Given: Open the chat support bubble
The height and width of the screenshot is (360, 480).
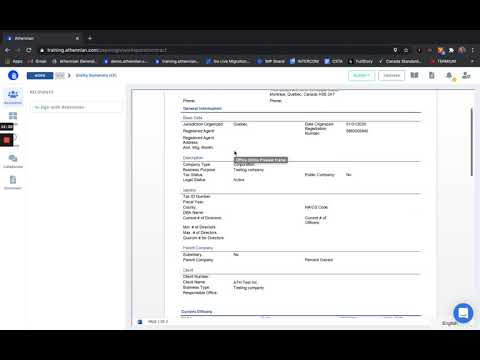Looking at the screenshot, I should point(463,313).
